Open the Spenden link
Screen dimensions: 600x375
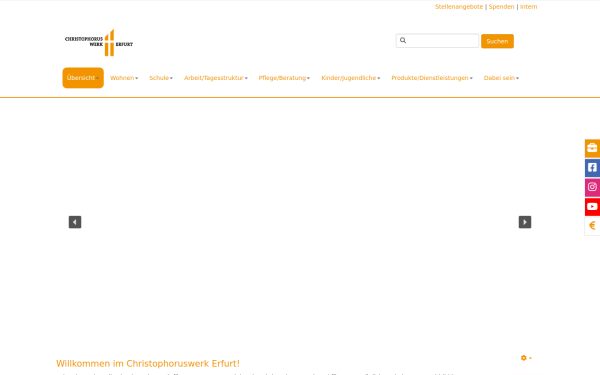(501, 7)
